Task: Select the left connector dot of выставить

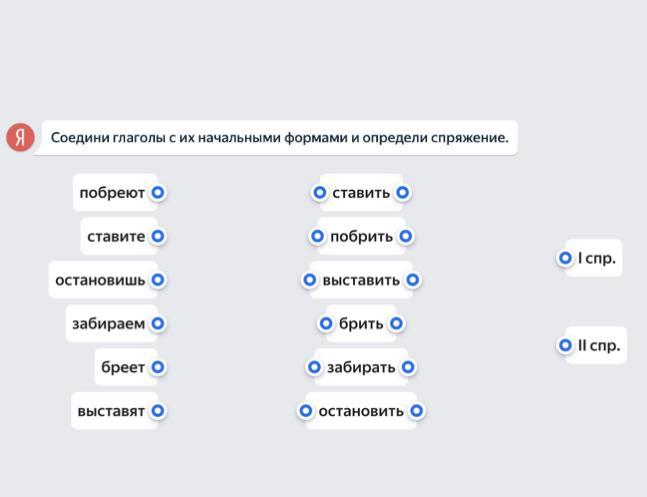Action: [310, 280]
